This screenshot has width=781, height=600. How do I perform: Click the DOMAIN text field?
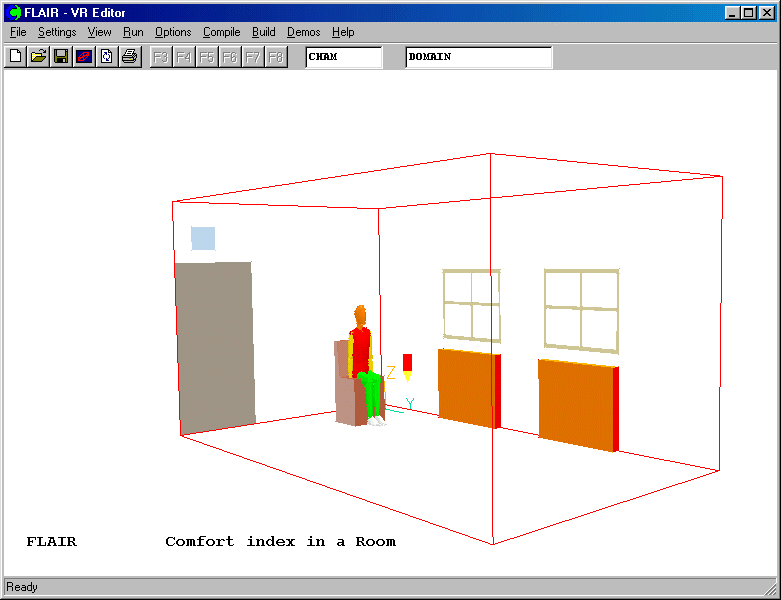click(x=478, y=57)
